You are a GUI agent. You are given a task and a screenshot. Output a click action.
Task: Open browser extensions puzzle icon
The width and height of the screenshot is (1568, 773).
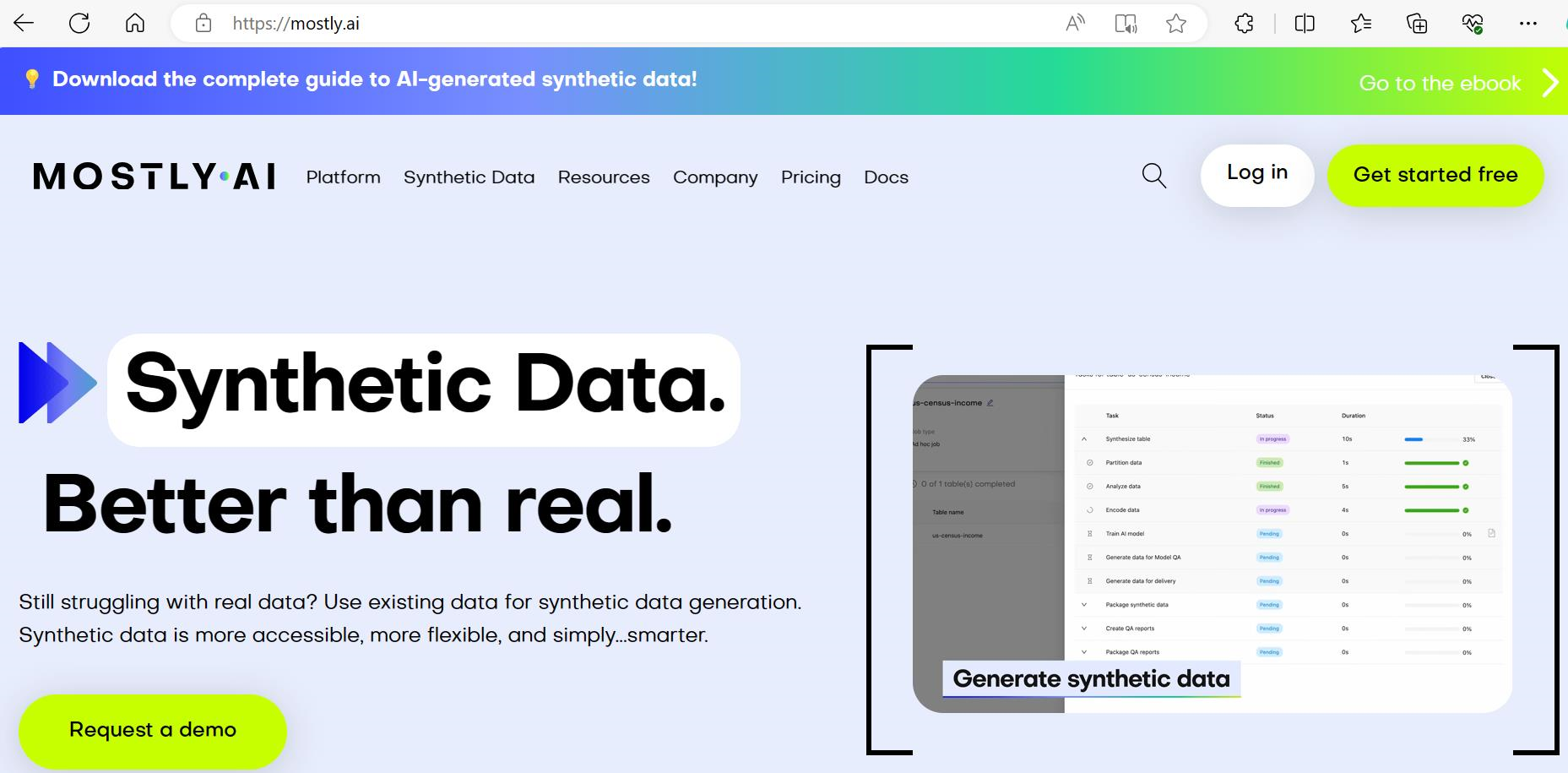point(1244,24)
